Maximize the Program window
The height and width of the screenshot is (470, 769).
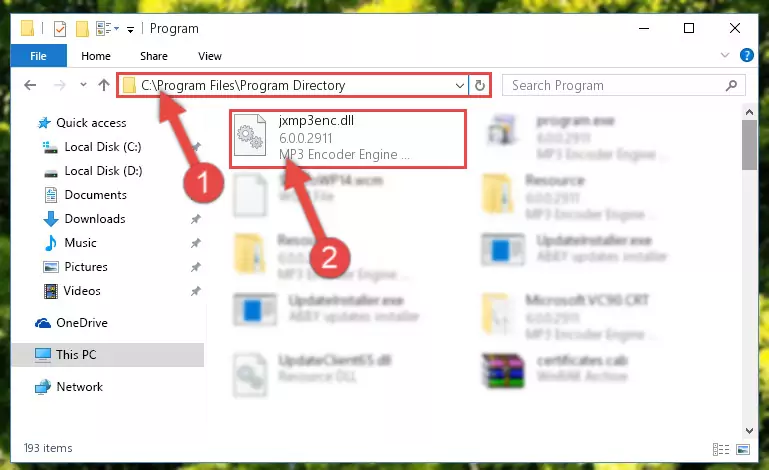(689, 28)
